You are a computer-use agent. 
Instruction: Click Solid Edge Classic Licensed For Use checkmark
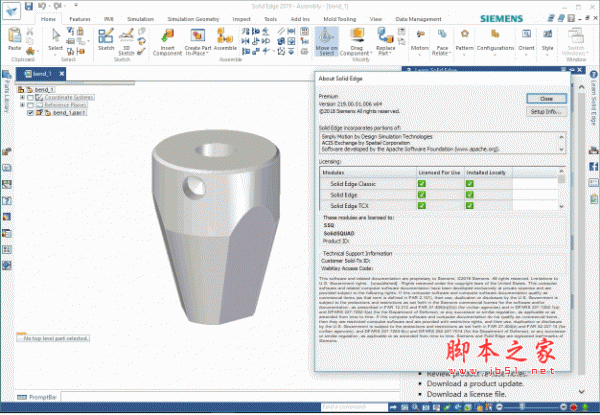click(x=422, y=184)
